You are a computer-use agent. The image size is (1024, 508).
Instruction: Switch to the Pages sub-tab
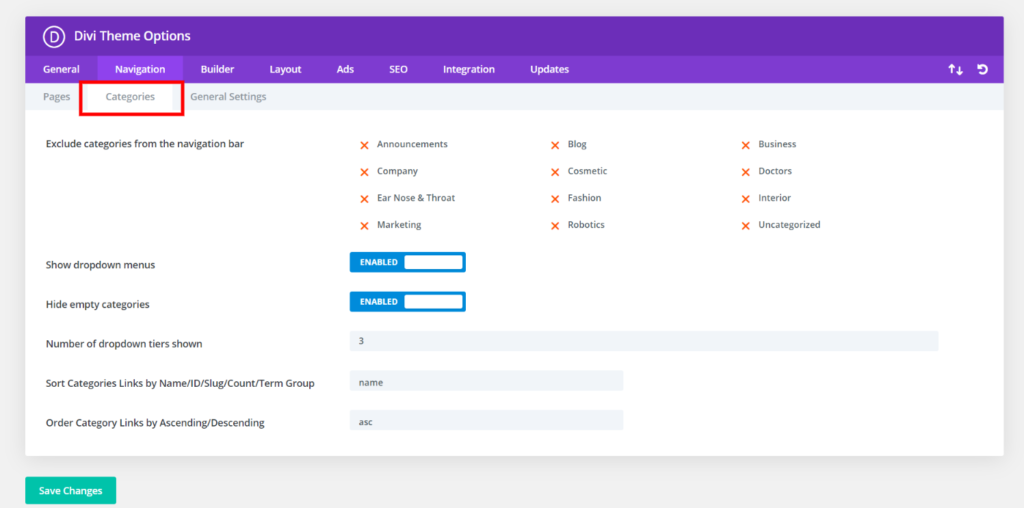57,97
